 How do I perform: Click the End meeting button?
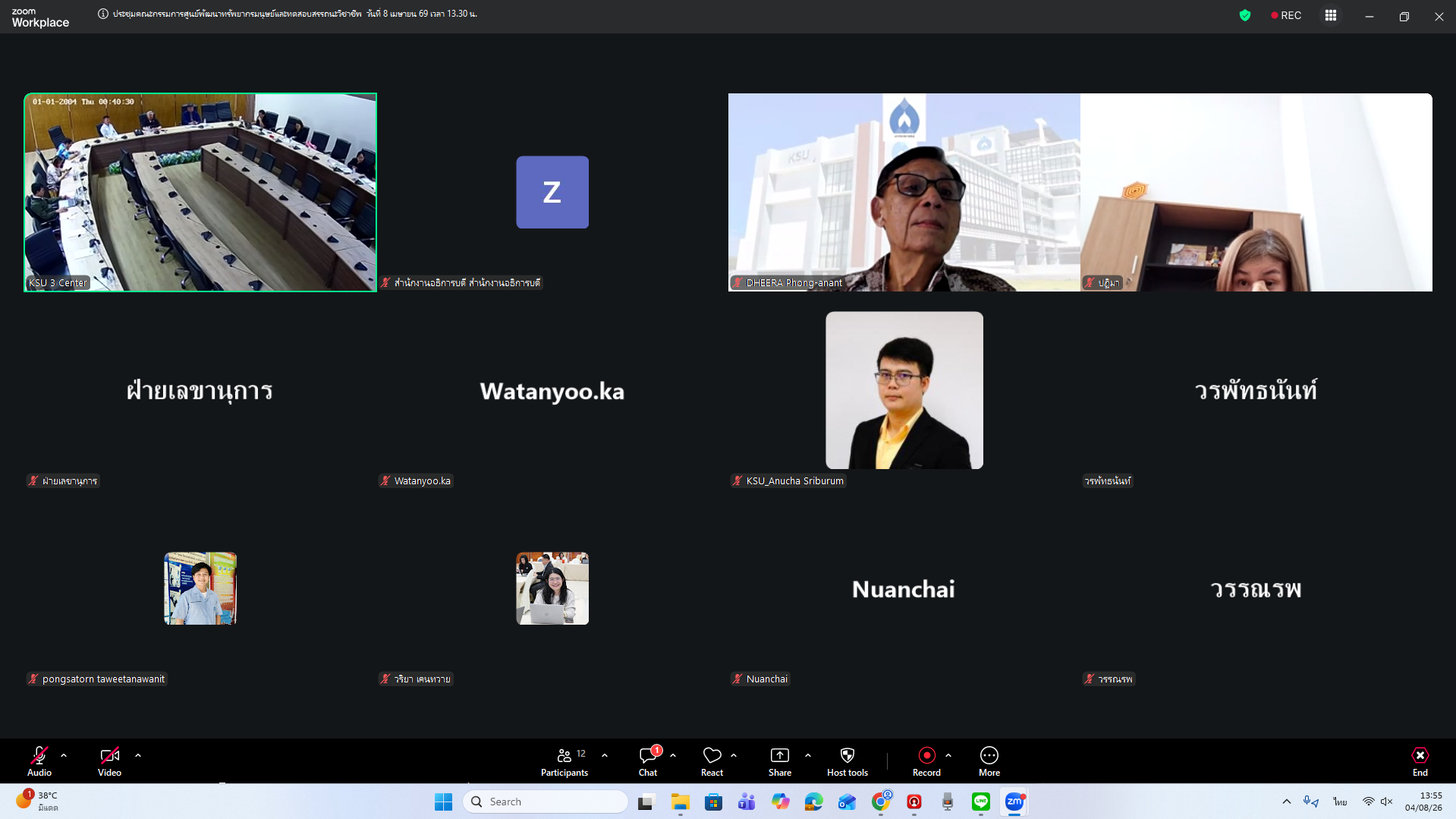(1420, 761)
